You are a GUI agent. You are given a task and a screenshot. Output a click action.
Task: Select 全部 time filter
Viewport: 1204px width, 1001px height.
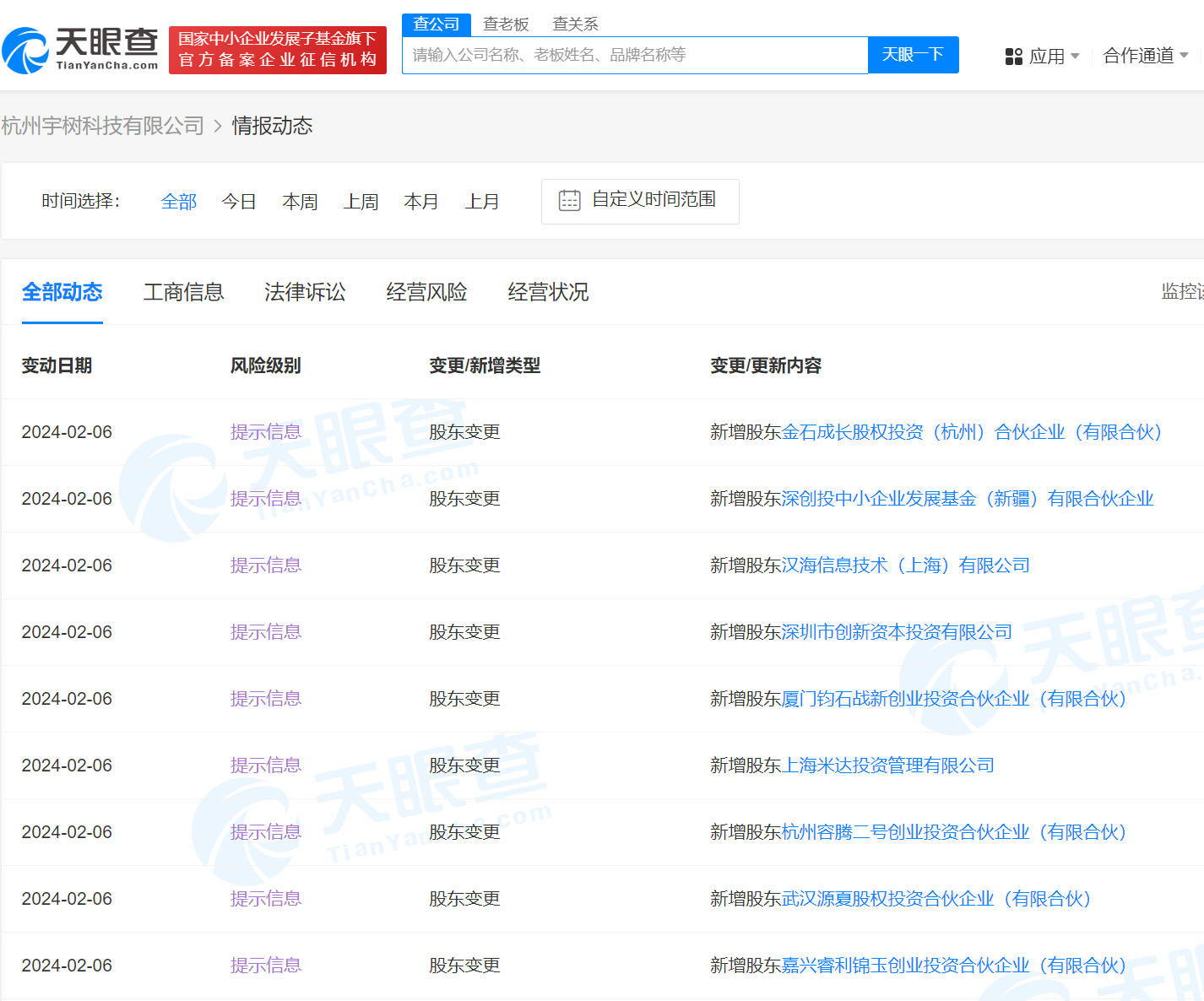click(179, 202)
